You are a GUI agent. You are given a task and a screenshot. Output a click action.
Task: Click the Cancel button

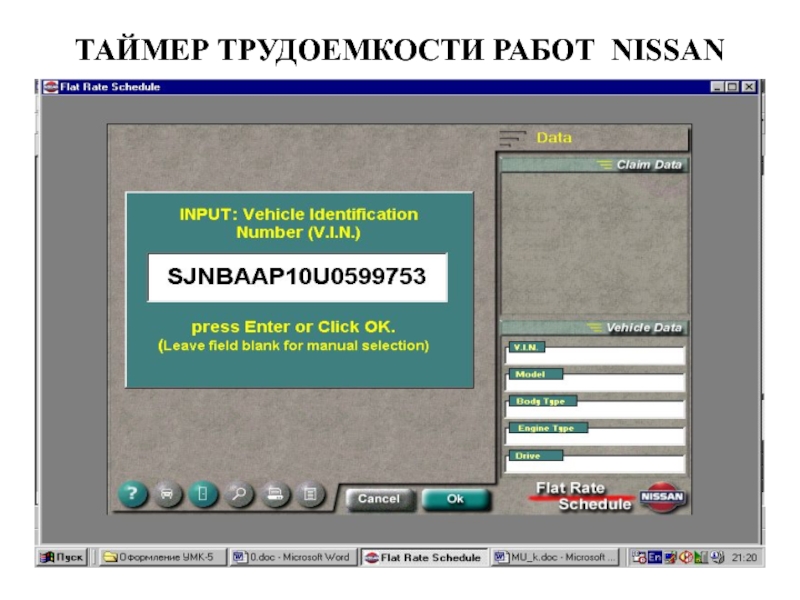(380, 499)
